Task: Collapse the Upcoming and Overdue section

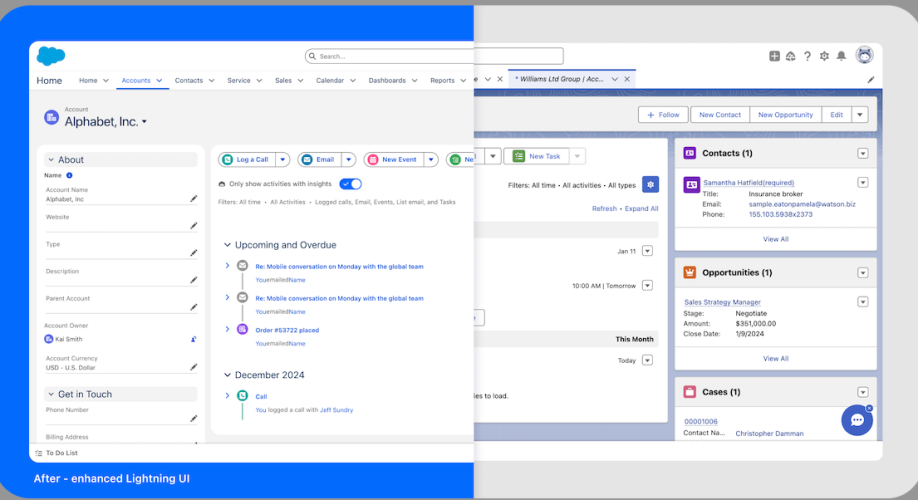Action: [227, 245]
